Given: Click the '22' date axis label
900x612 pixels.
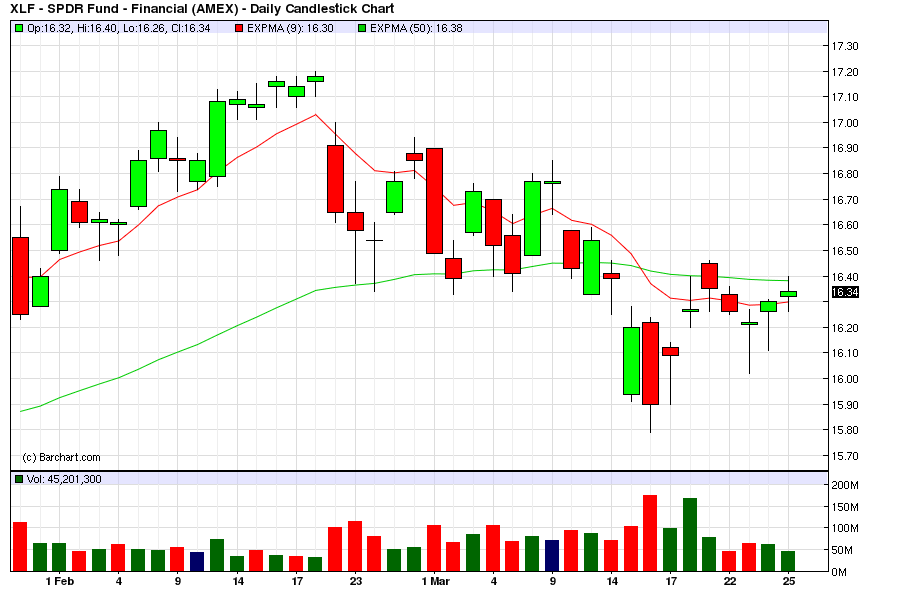Looking at the screenshot, I should 730,582.
